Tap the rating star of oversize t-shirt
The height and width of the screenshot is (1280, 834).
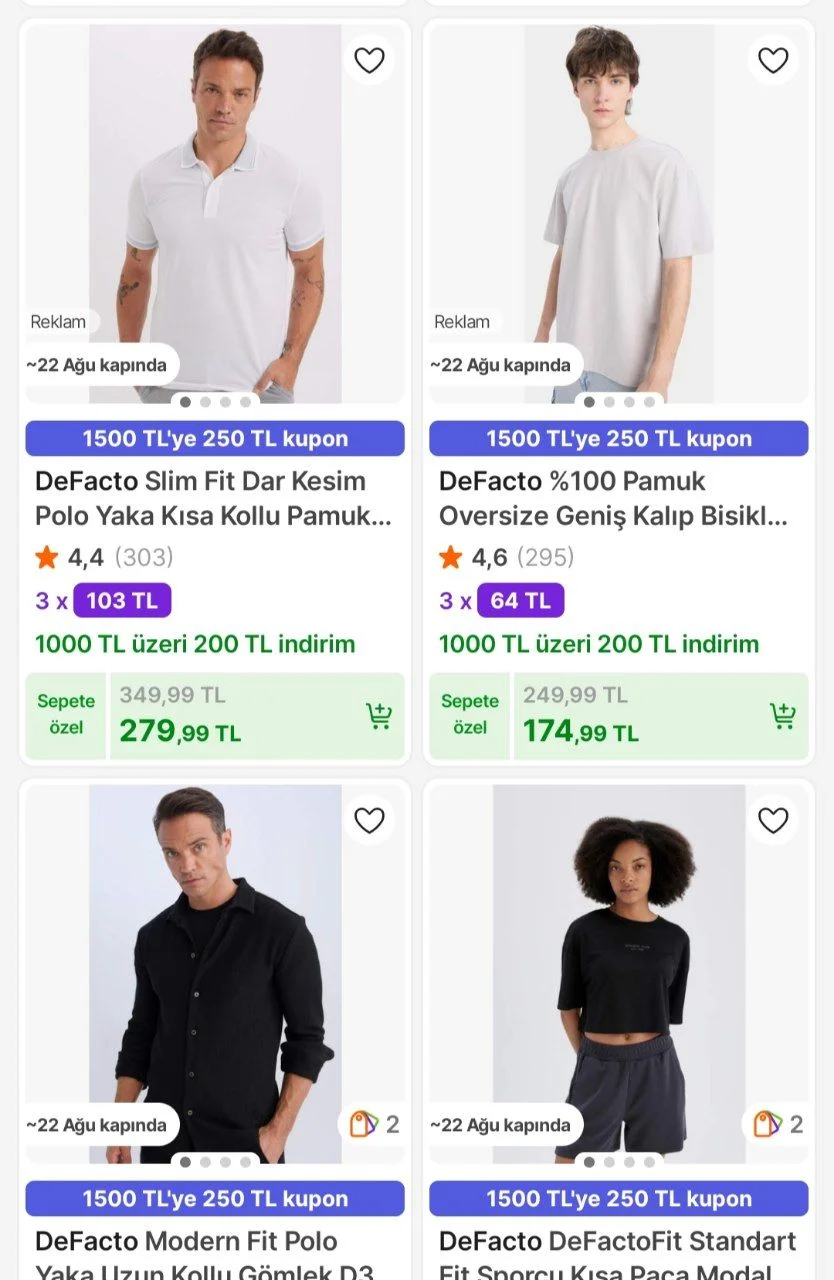coord(451,557)
